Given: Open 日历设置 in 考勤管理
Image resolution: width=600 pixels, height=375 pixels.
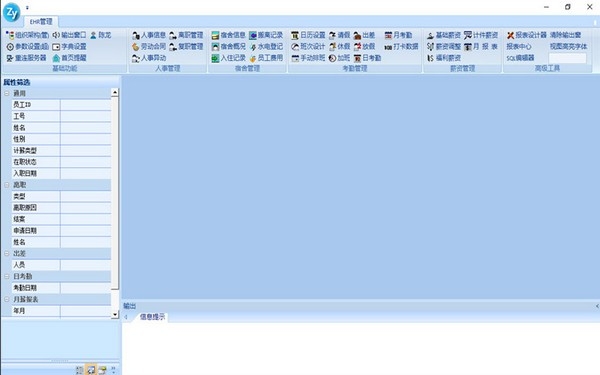Looking at the screenshot, I should (x=308, y=35).
